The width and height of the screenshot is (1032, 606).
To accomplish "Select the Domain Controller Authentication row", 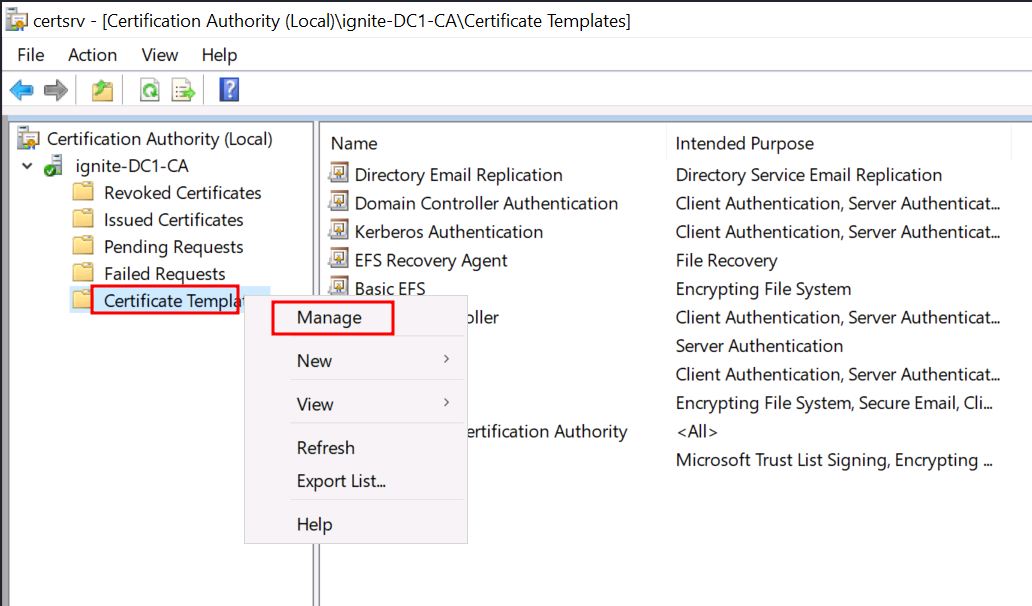I will pyautogui.click(x=486, y=203).
